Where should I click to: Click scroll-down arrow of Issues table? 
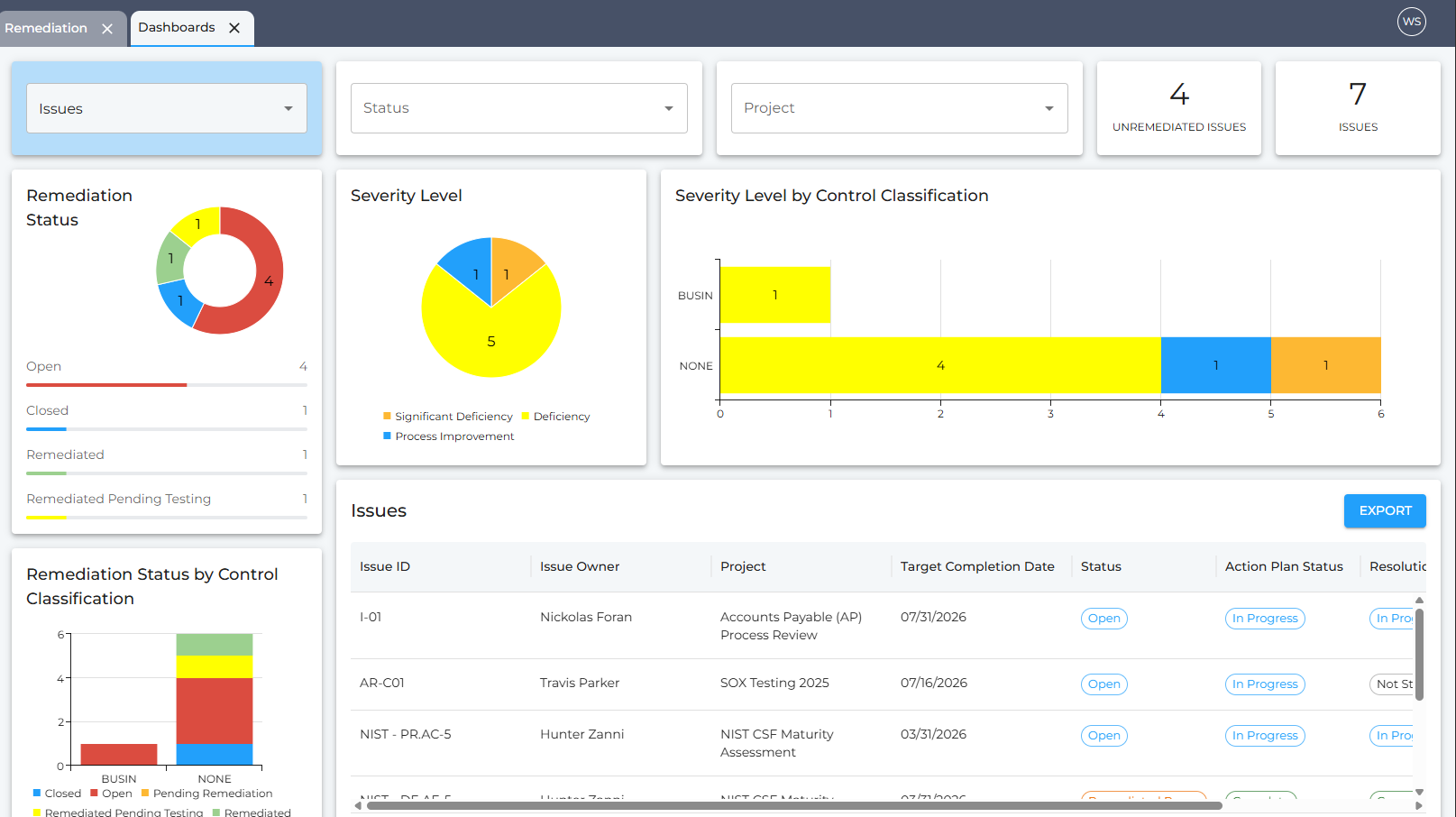pos(1419,792)
